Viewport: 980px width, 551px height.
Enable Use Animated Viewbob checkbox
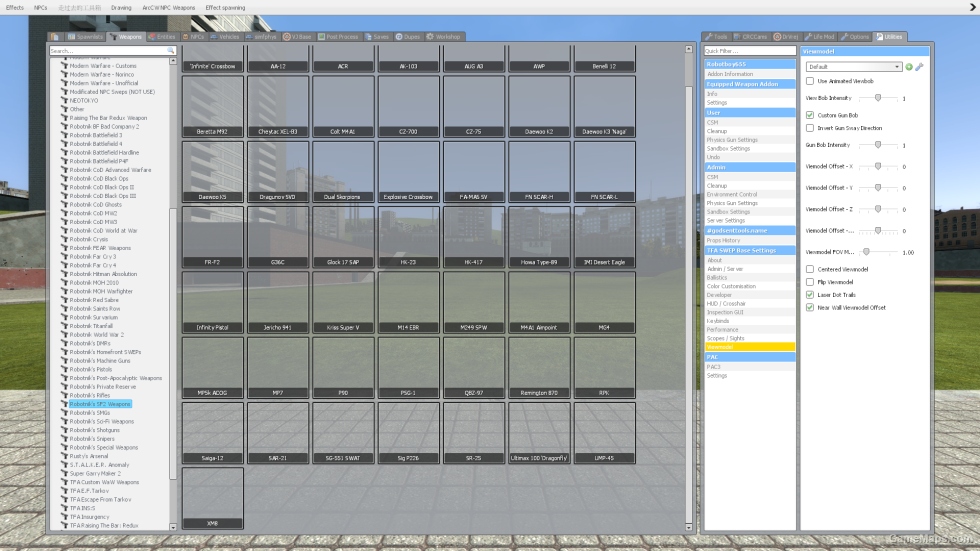[x=810, y=81]
